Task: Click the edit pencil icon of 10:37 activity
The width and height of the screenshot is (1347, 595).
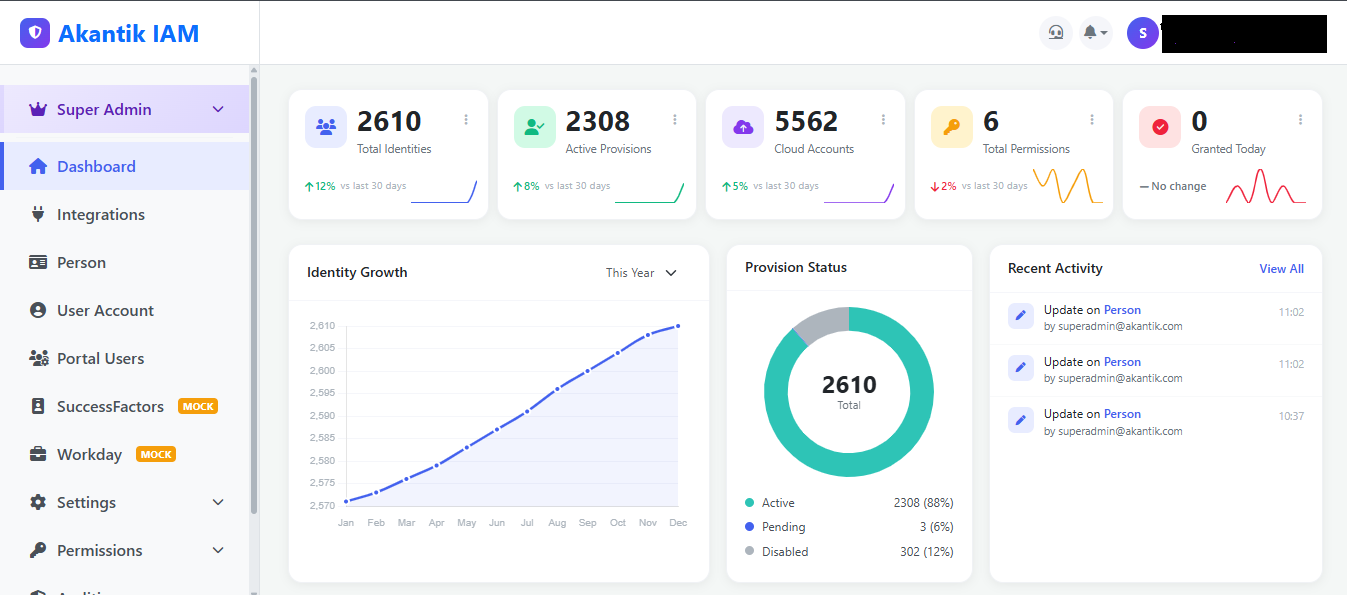Action: coord(1021,419)
